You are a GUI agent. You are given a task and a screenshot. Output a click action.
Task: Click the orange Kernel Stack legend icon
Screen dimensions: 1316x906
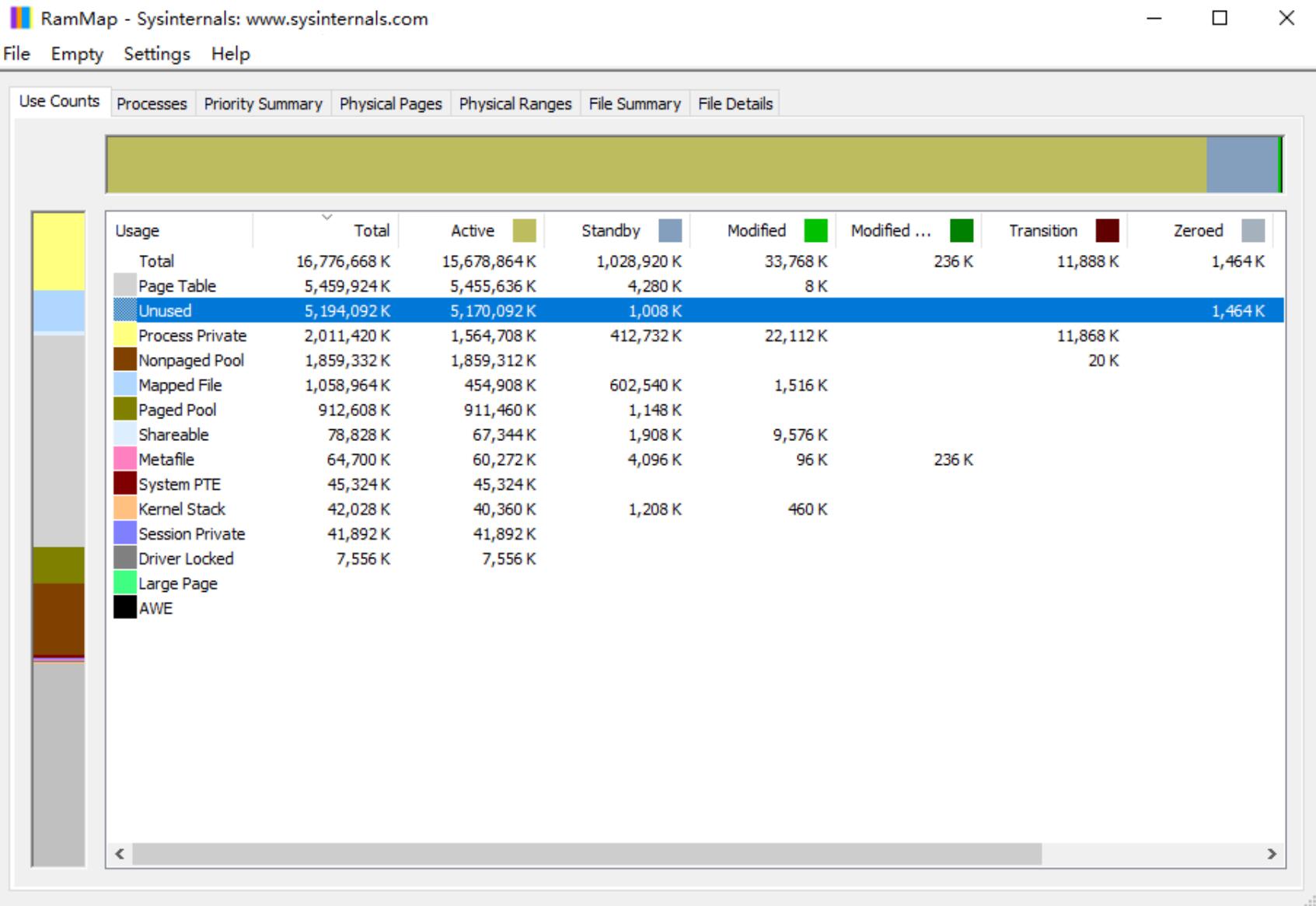[x=125, y=509]
